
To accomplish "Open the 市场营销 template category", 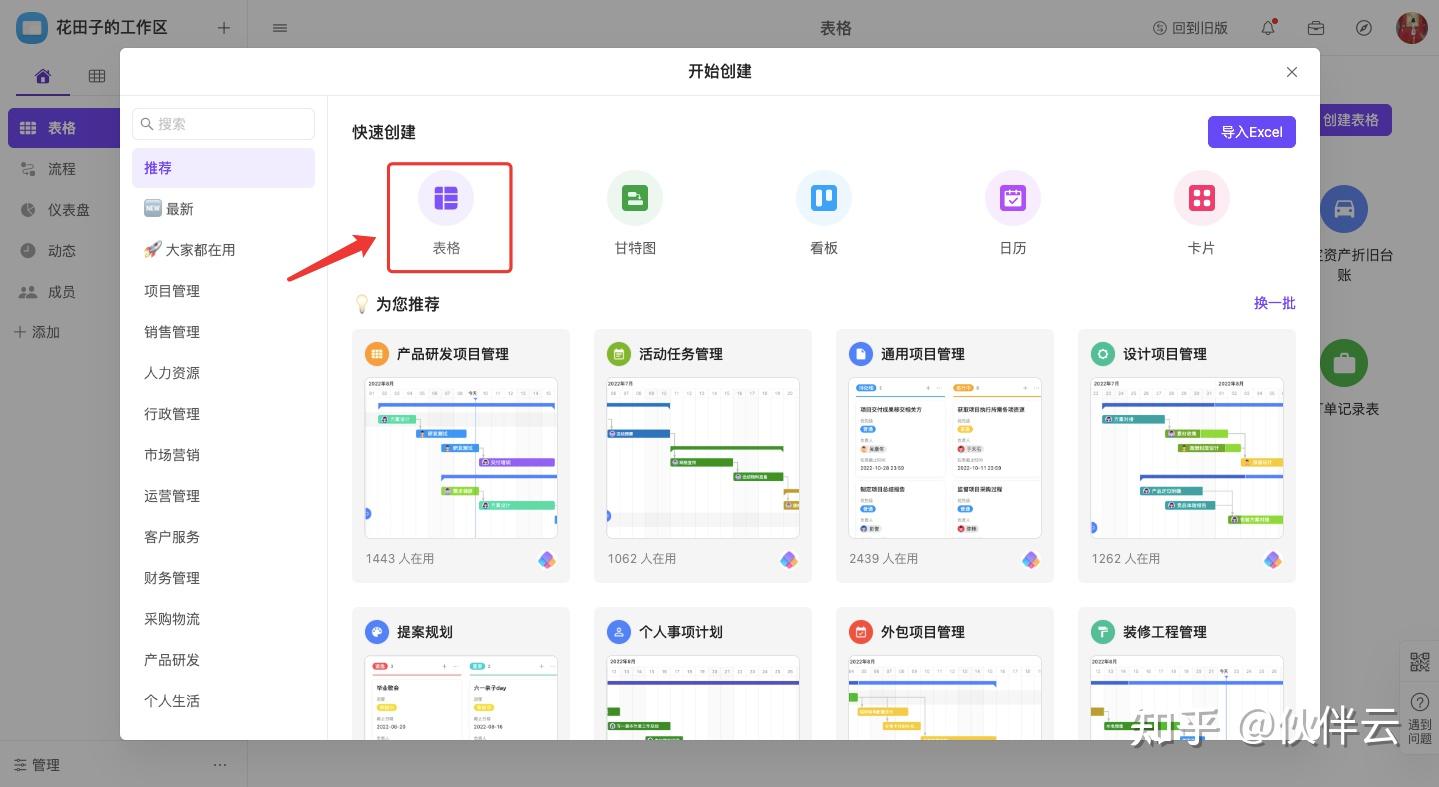I will [223, 455].
